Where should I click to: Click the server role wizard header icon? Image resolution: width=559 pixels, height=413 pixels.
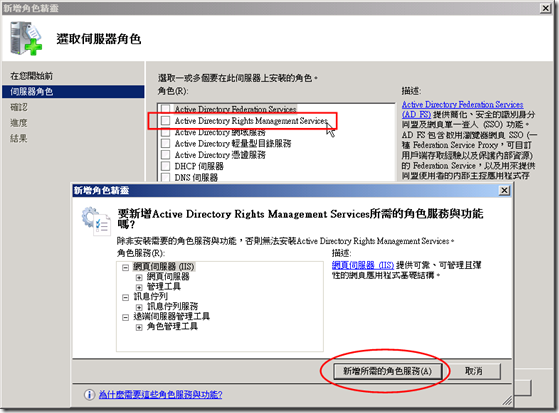(x=26, y=38)
